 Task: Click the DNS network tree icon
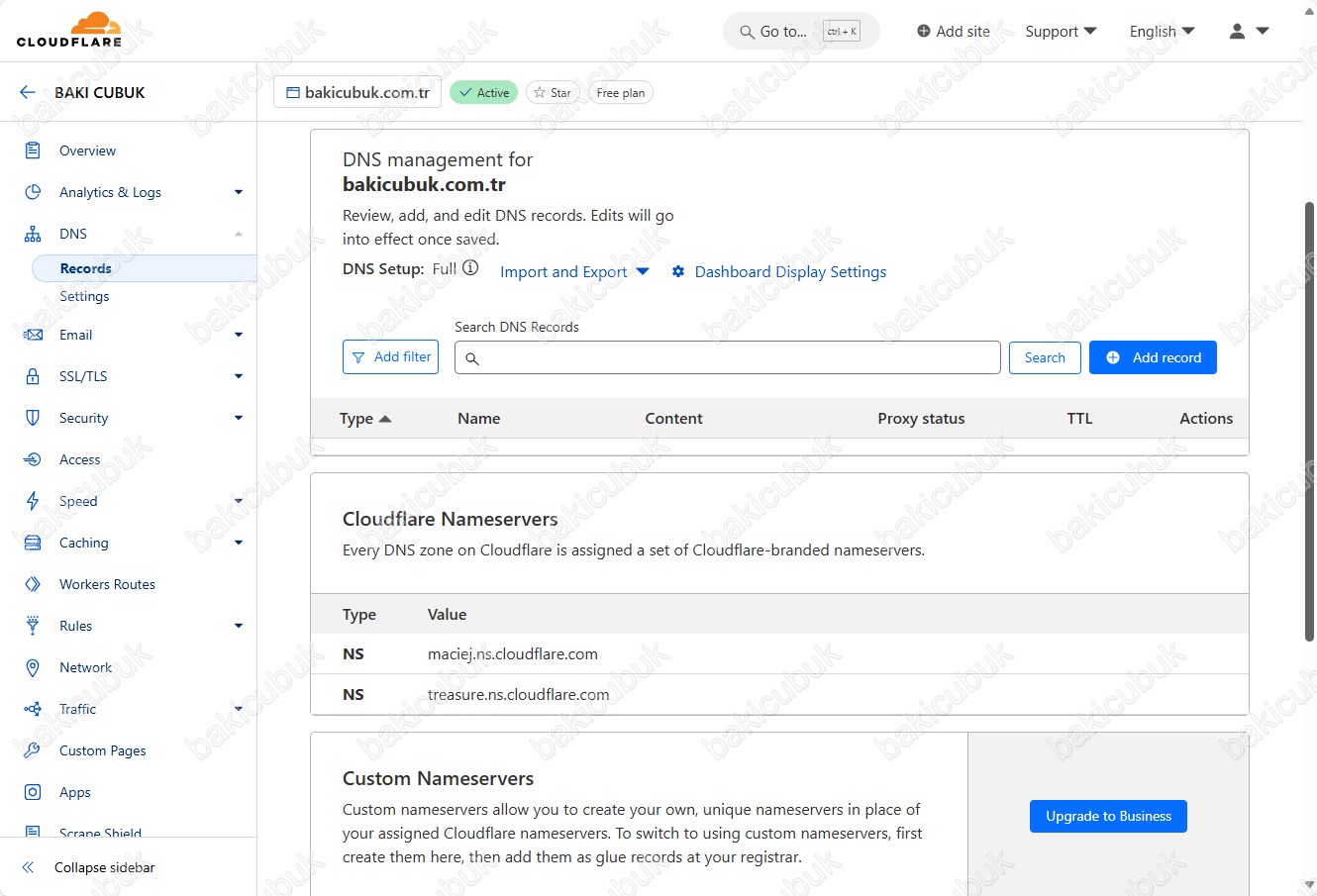click(33, 234)
